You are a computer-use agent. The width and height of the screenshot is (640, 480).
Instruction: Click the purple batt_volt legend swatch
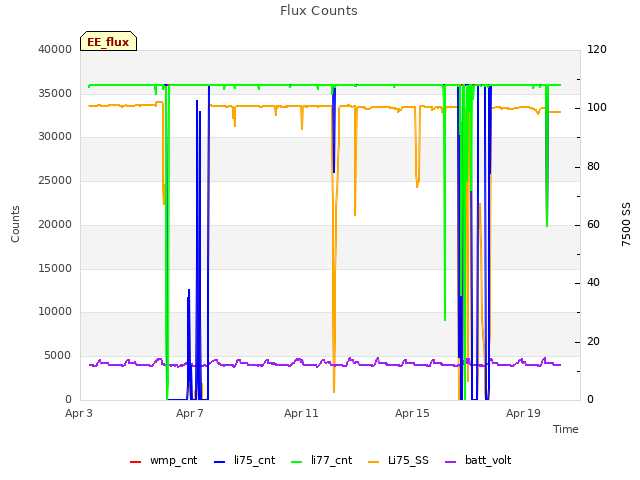point(450,462)
